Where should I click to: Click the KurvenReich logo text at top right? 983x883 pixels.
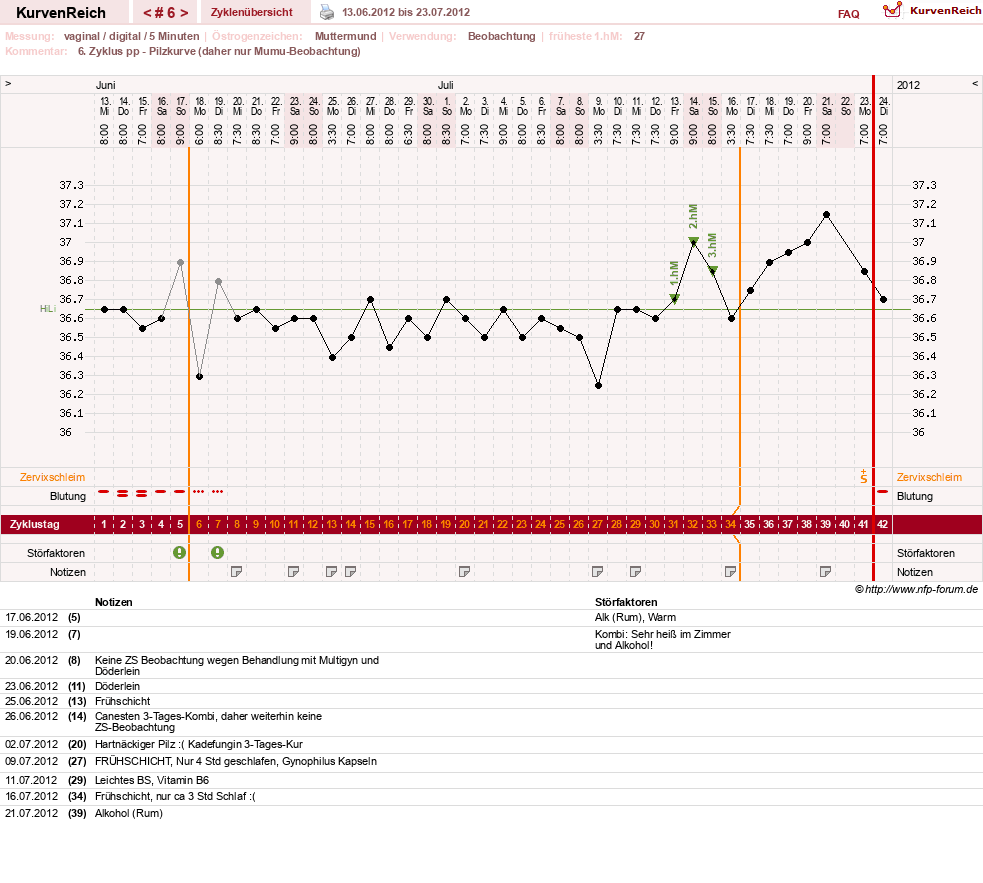[x=945, y=11]
